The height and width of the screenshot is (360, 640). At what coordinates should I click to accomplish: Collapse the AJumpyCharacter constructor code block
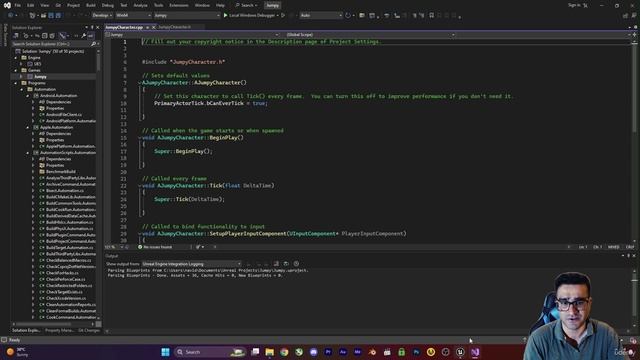(x=139, y=83)
